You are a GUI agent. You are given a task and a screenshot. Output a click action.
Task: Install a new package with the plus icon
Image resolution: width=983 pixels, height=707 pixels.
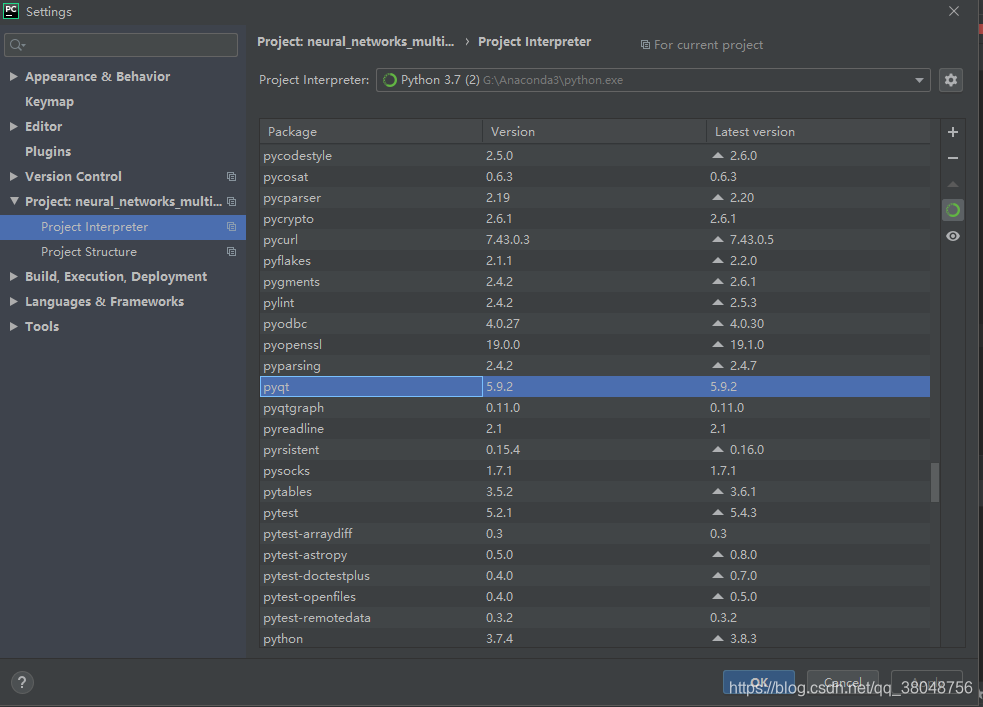(x=952, y=131)
